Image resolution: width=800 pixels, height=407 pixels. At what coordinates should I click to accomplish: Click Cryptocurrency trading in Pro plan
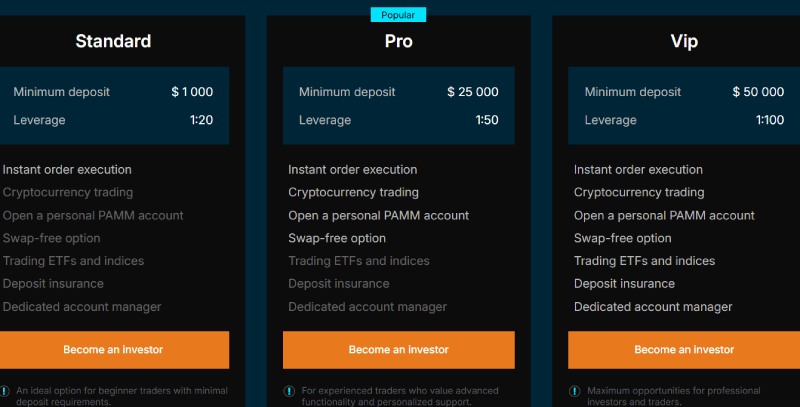pos(353,192)
